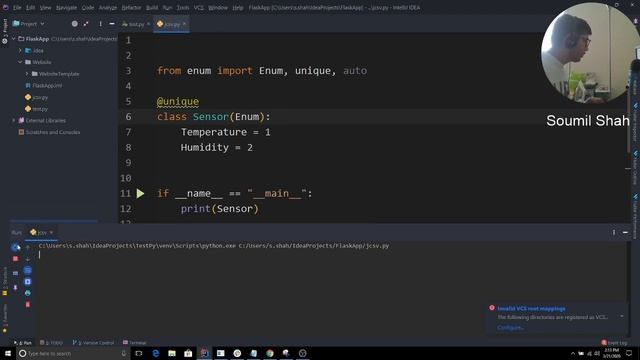Viewport: 640px width, 360px height.
Task: Open the Tools menu
Action: 182,7
